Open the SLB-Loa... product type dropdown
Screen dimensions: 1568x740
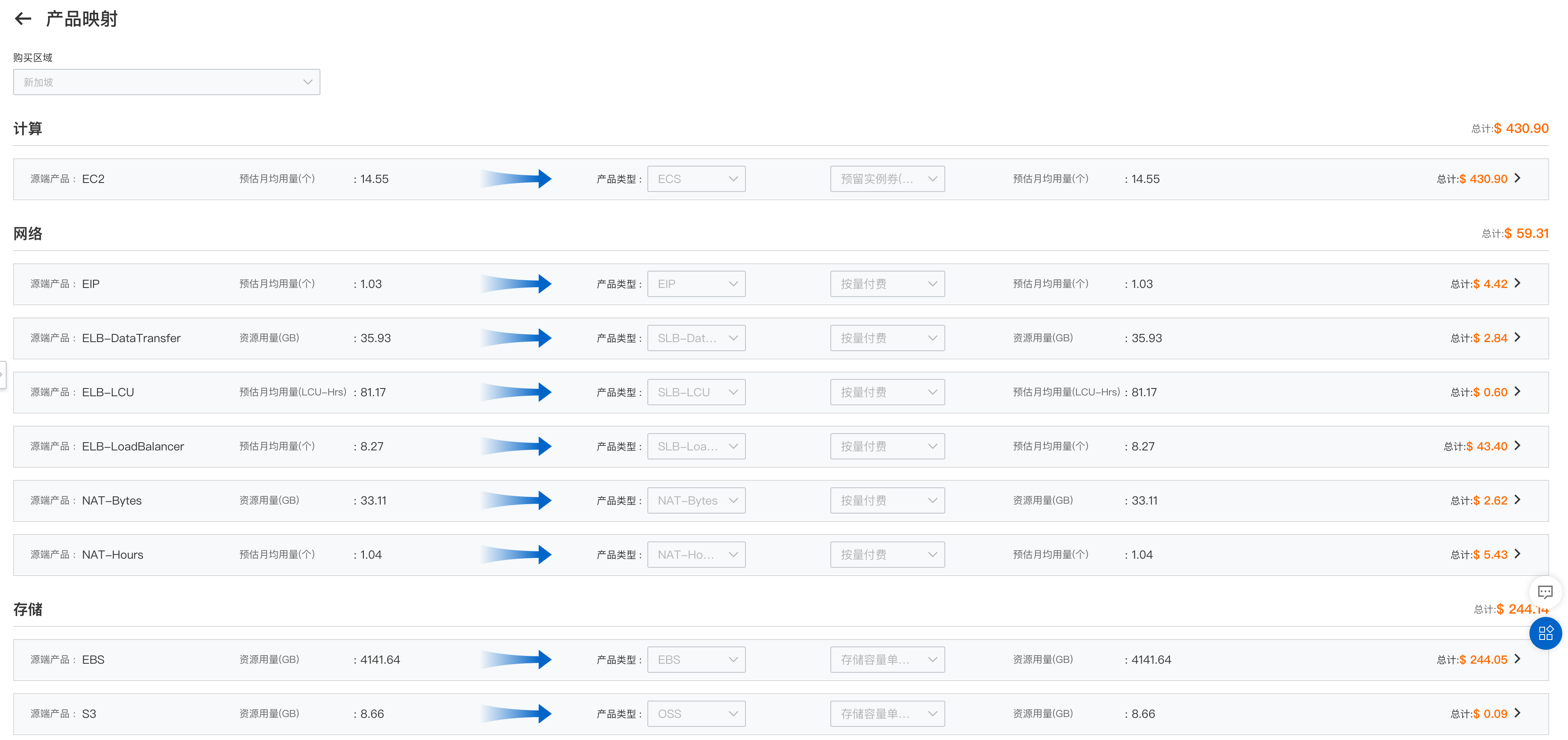pyautogui.click(x=696, y=447)
